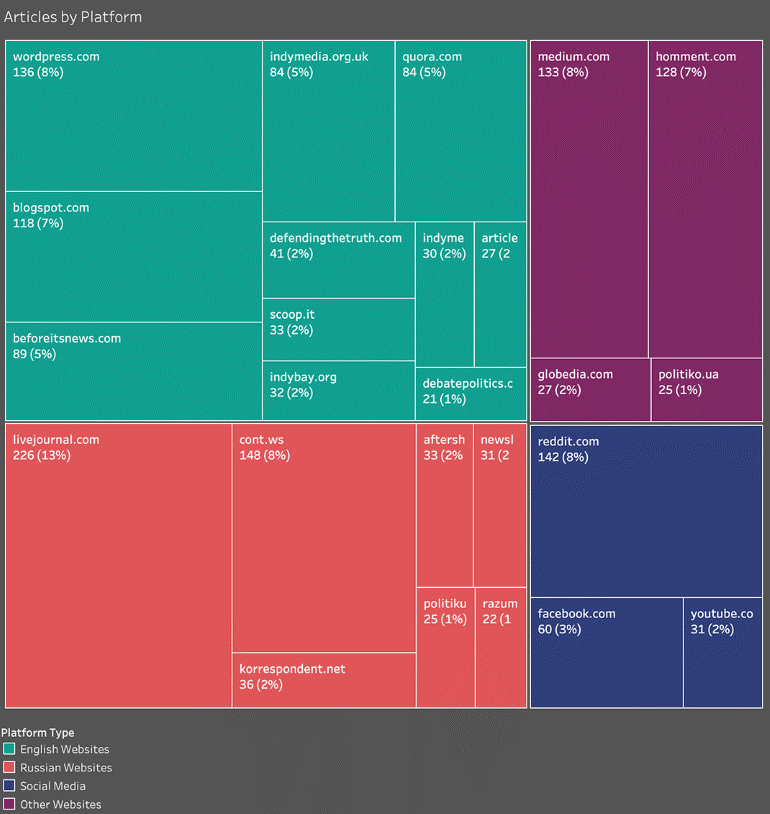Click the Other Websites purple legend swatch
The width and height of the screenshot is (770, 814).
9,804
